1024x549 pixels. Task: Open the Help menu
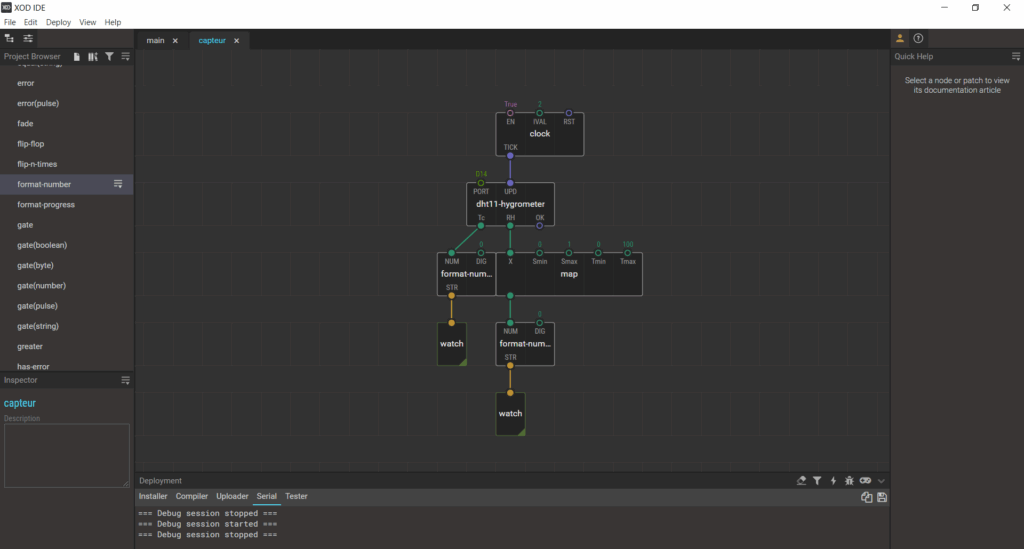coord(113,22)
